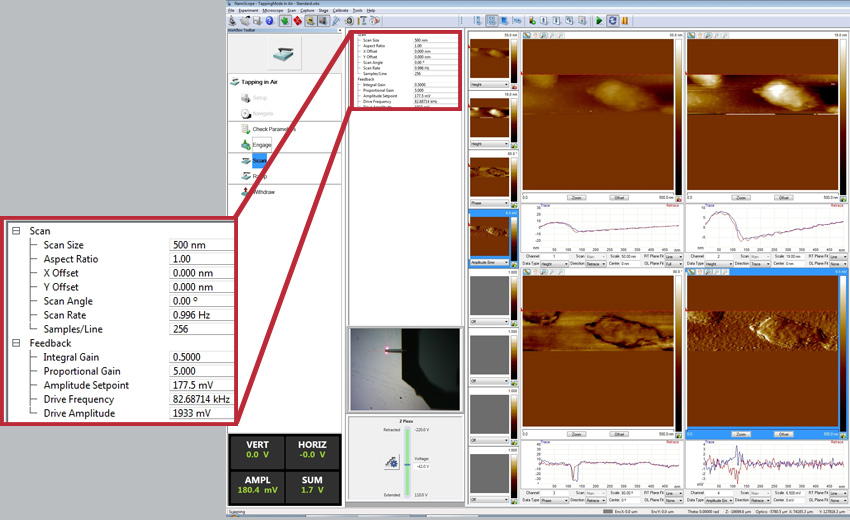Image resolution: width=850 pixels, height=520 pixels.
Task: Click the Withdraw workflow icon
Action: click(x=245, y=191)
